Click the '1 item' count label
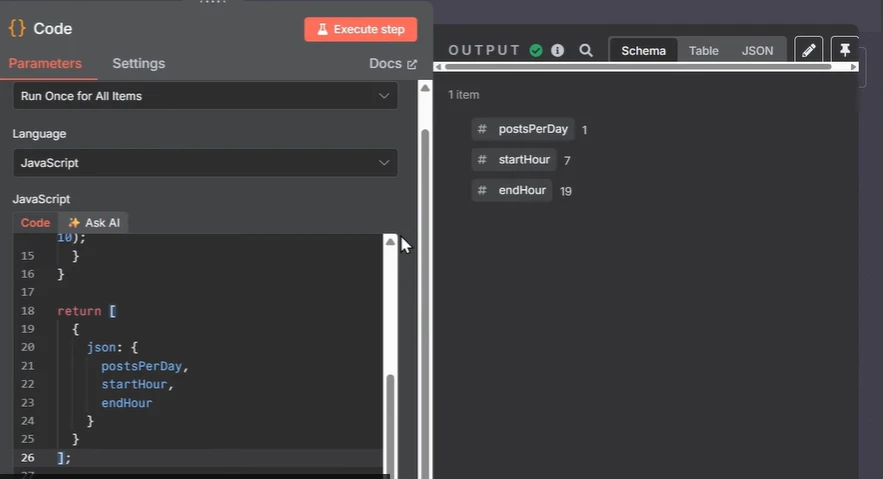The height and width of the screenshot is (479, 883). (x=463, y=95)
